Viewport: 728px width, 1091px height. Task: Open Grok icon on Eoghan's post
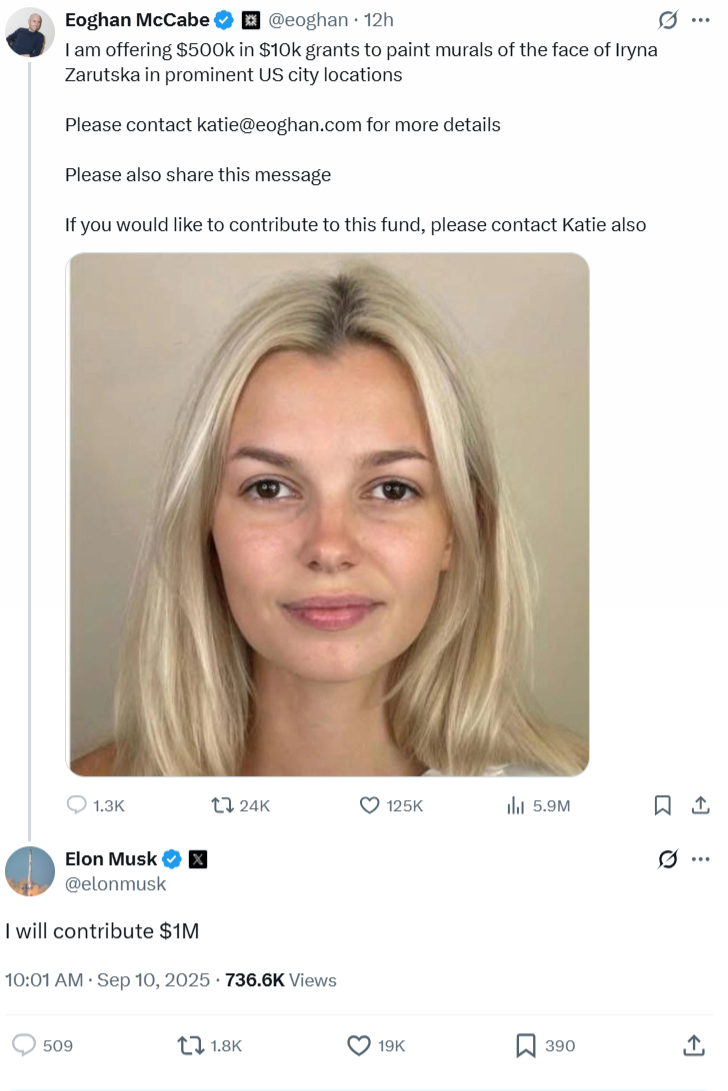click(x=667, y=20)
